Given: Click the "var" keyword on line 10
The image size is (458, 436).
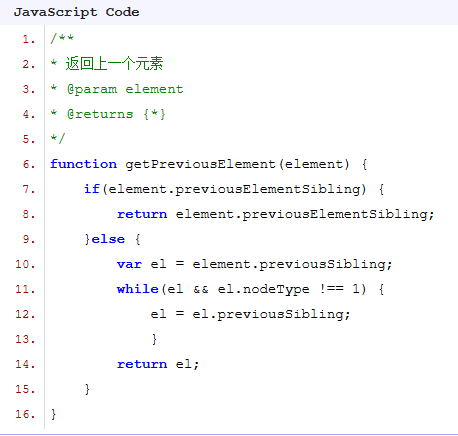Looking at the screenshot, I should click(129, 264).
